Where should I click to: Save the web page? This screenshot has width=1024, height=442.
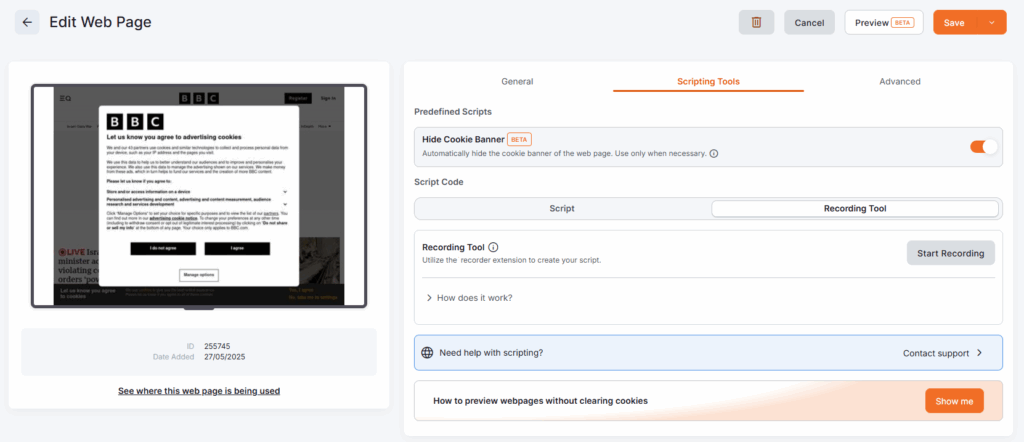point(954,22)
